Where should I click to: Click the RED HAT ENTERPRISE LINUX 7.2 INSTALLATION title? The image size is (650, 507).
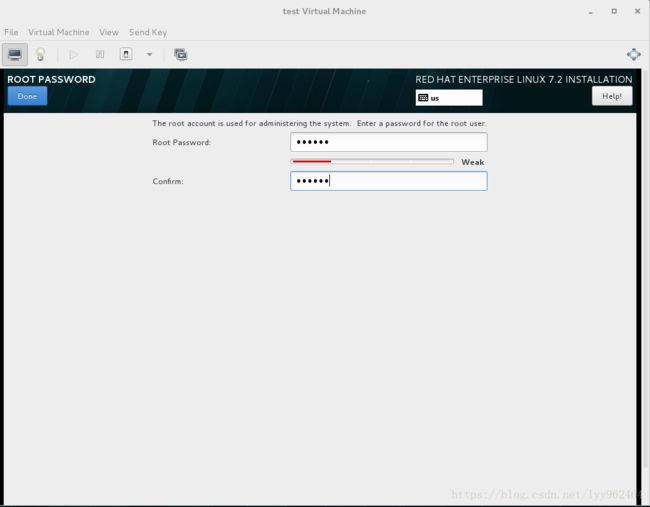pyautogui.click(x=524, y=79)
